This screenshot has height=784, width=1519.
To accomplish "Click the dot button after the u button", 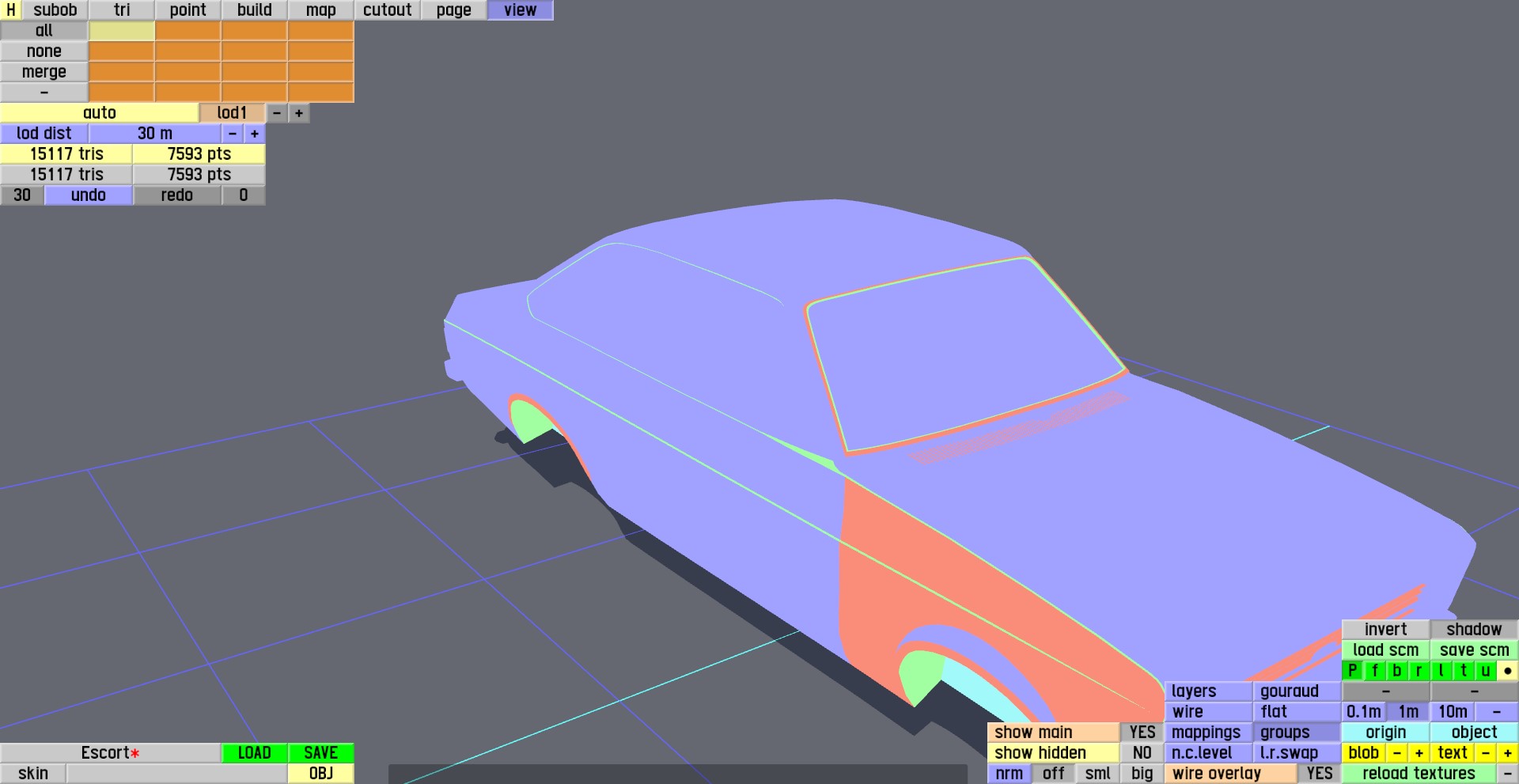I will (x=1508, y=671).
